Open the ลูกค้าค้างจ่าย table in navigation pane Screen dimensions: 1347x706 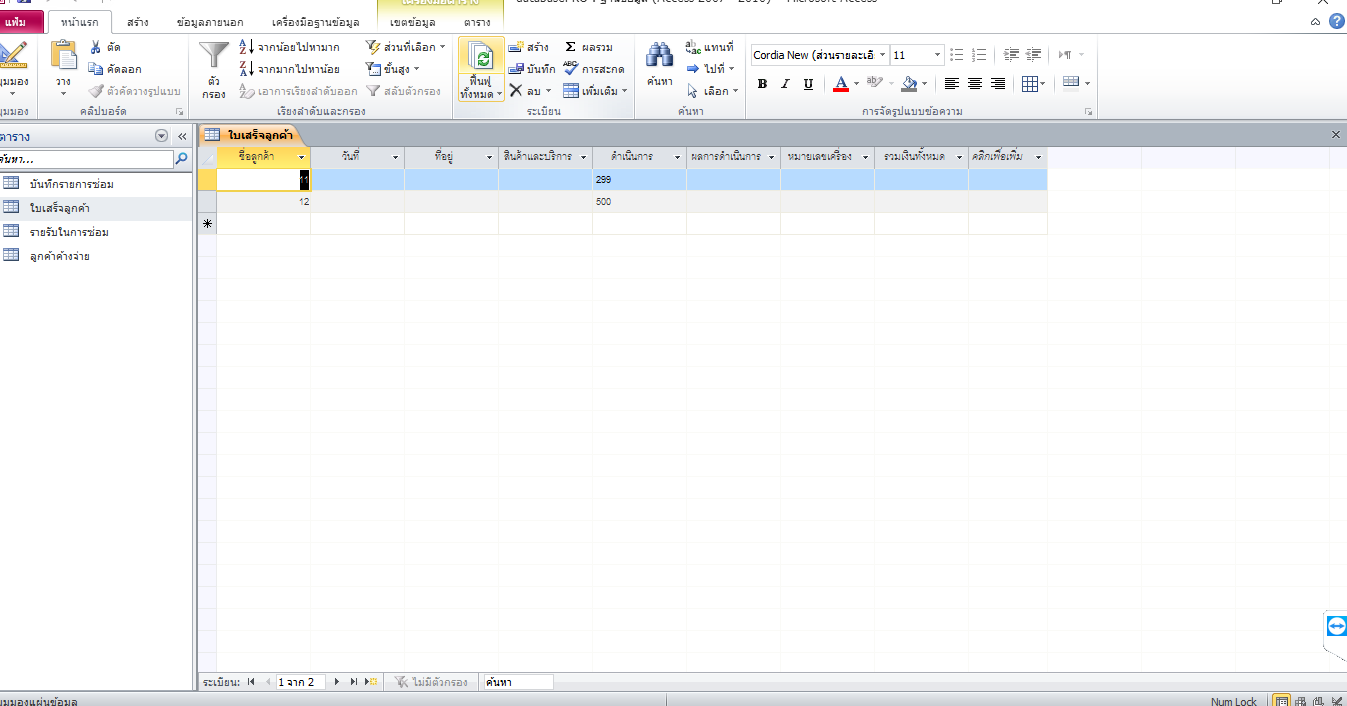(60, 256)
